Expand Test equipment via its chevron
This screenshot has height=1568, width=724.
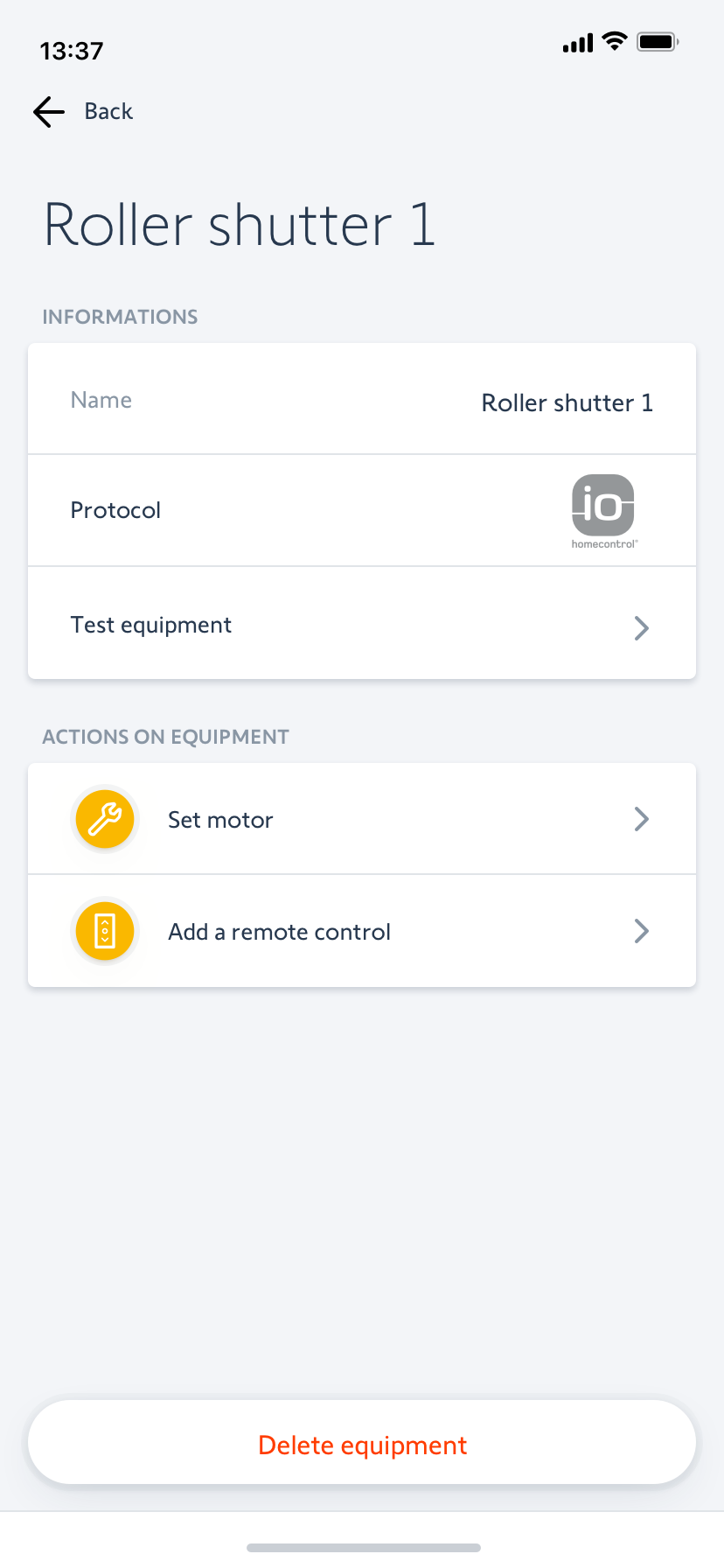pyautogui.click(x=642, y=627)
